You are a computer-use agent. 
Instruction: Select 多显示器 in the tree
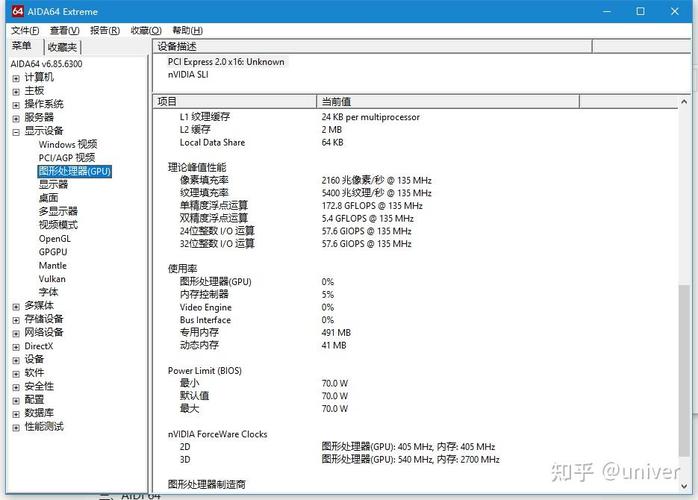(58, 211)
